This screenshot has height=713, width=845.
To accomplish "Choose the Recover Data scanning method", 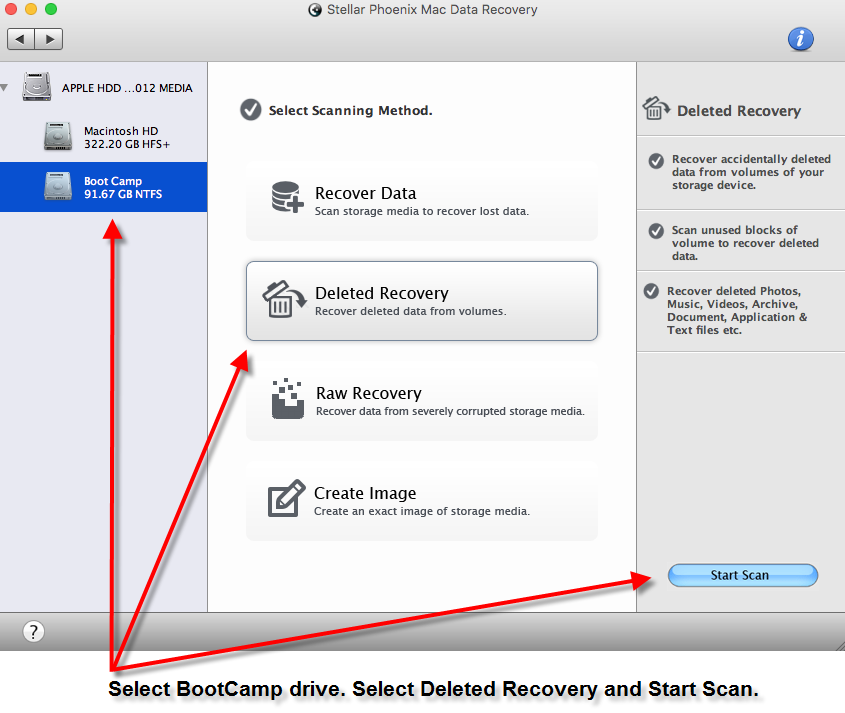I will (421, 201).
